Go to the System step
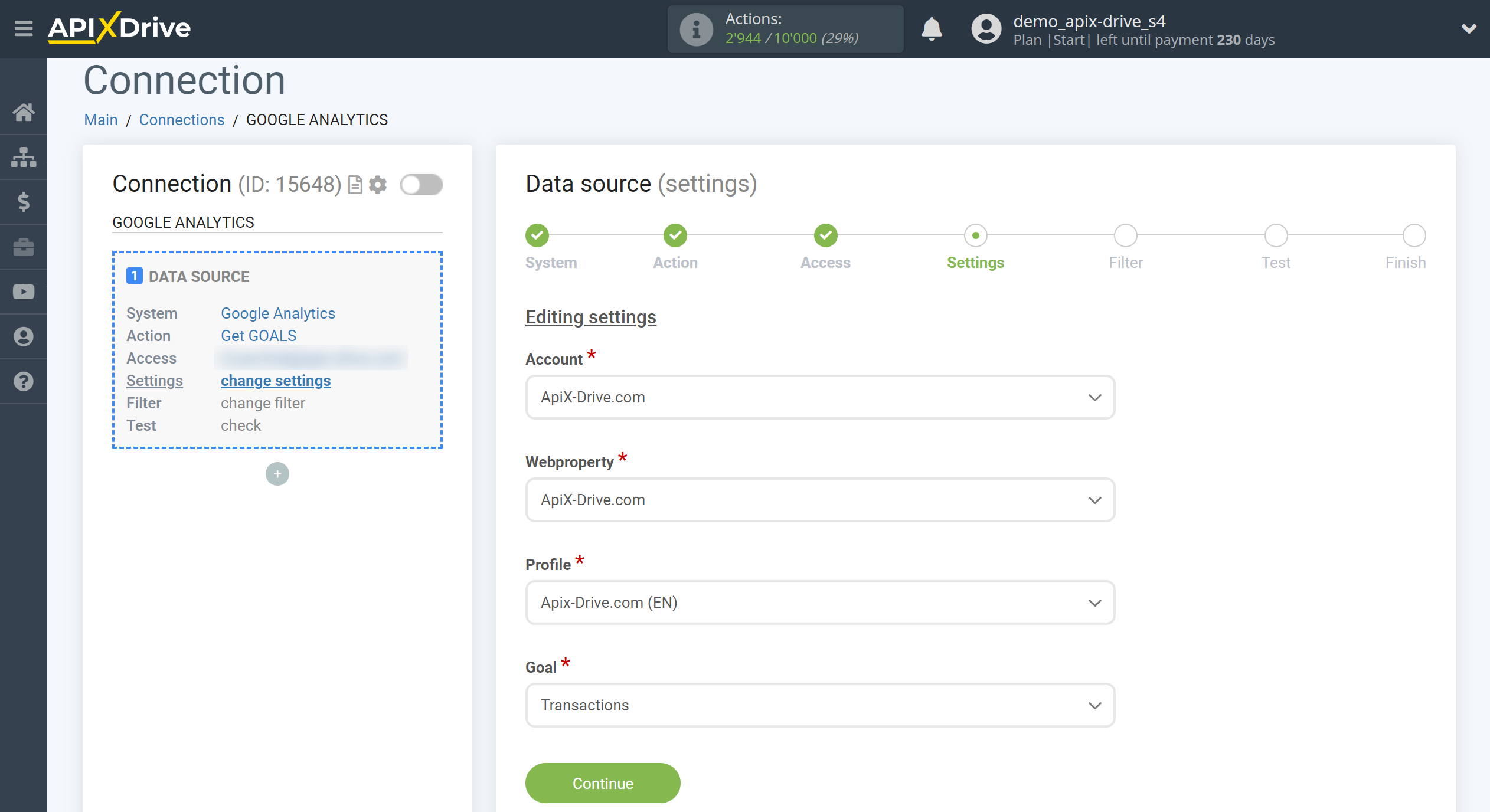 pyautogui.click(x=537, y=235)
